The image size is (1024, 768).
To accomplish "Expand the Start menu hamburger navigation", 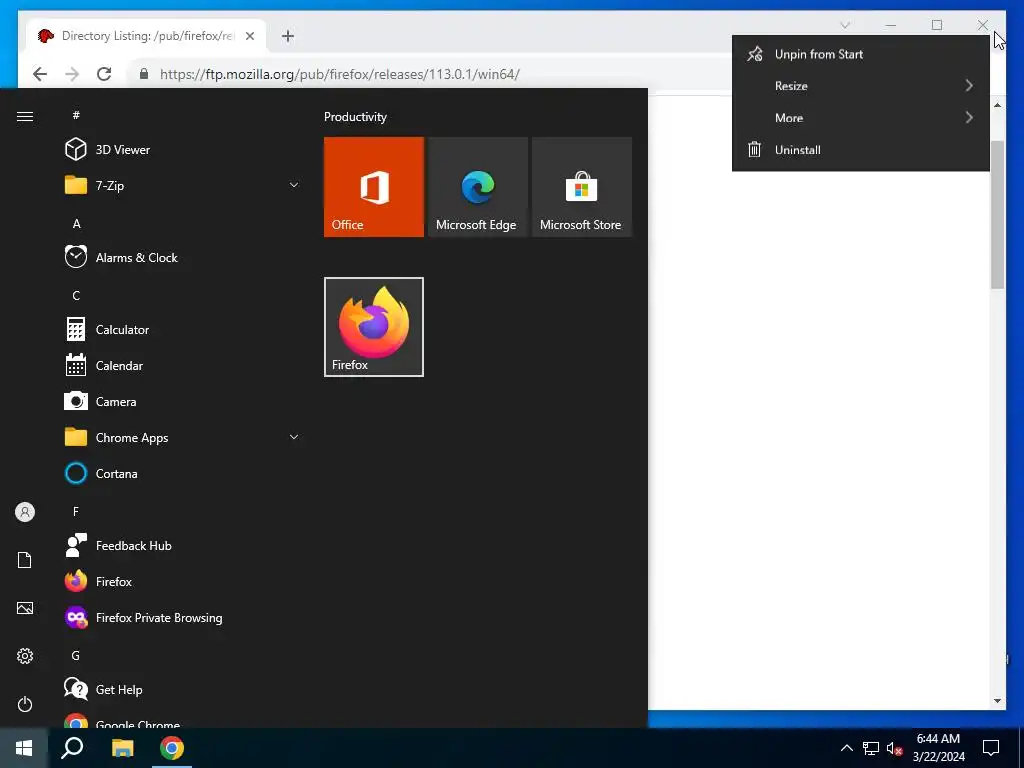I will 25,116.
